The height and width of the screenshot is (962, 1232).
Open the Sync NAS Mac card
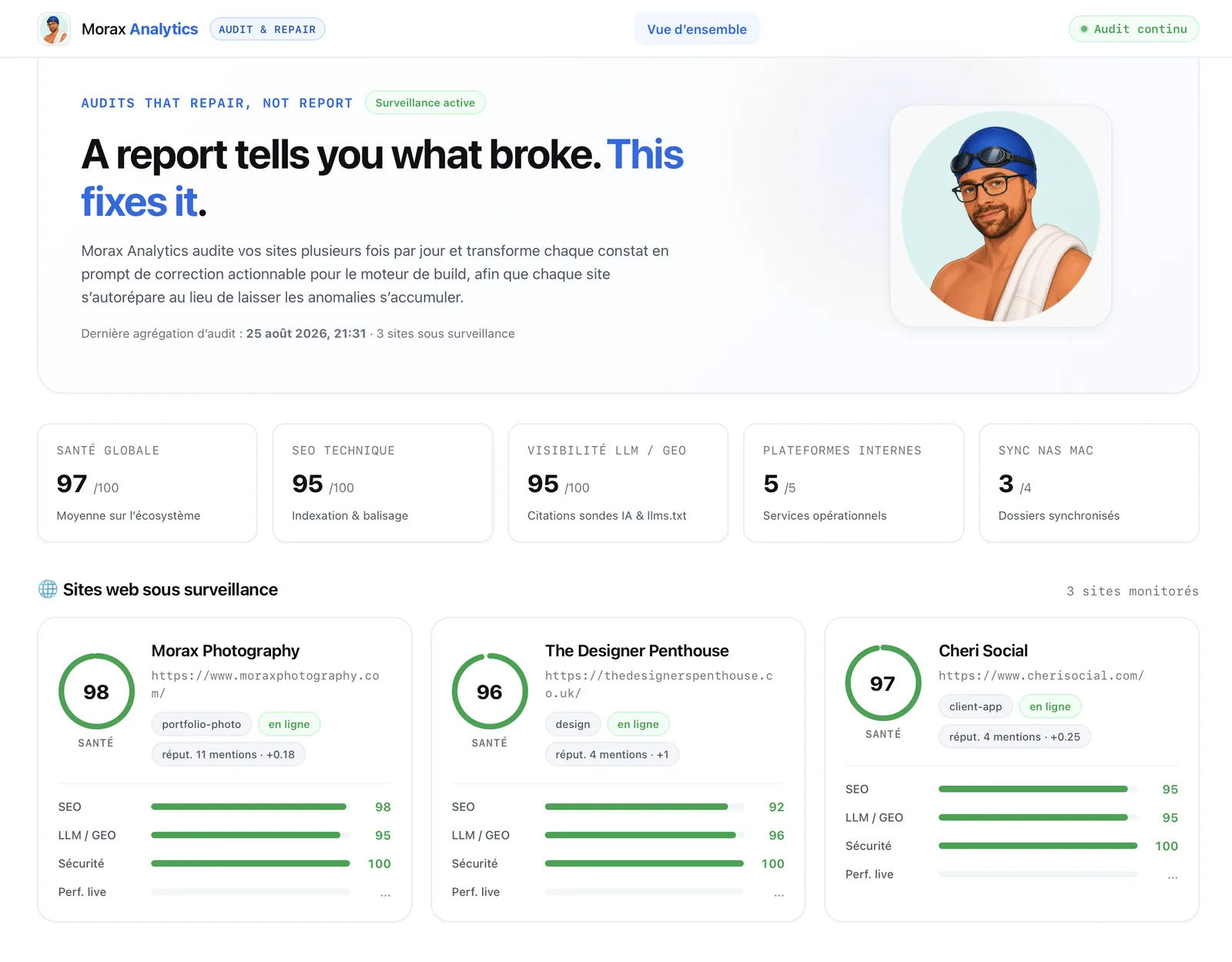pyautogui.click(x=1089, y=483)
